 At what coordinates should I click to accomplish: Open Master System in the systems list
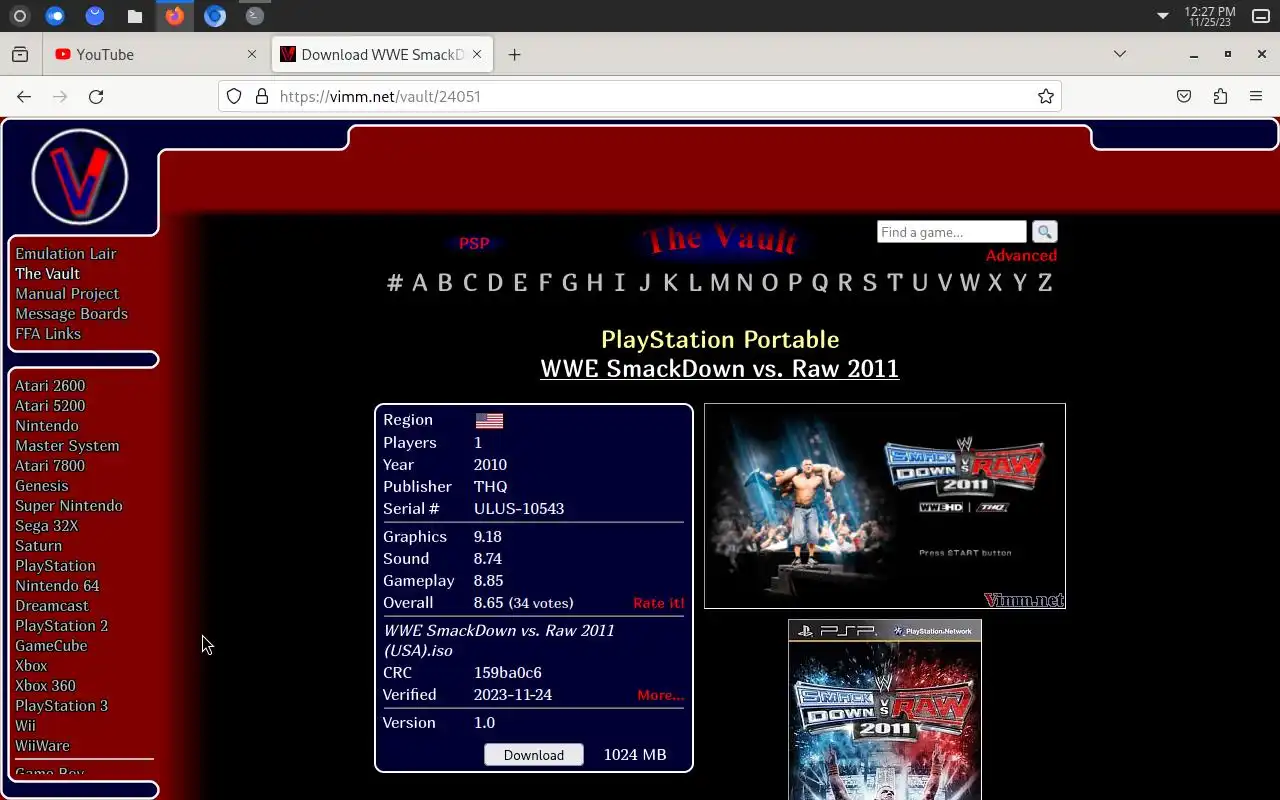pyautogui.click(x=67, y=446)
